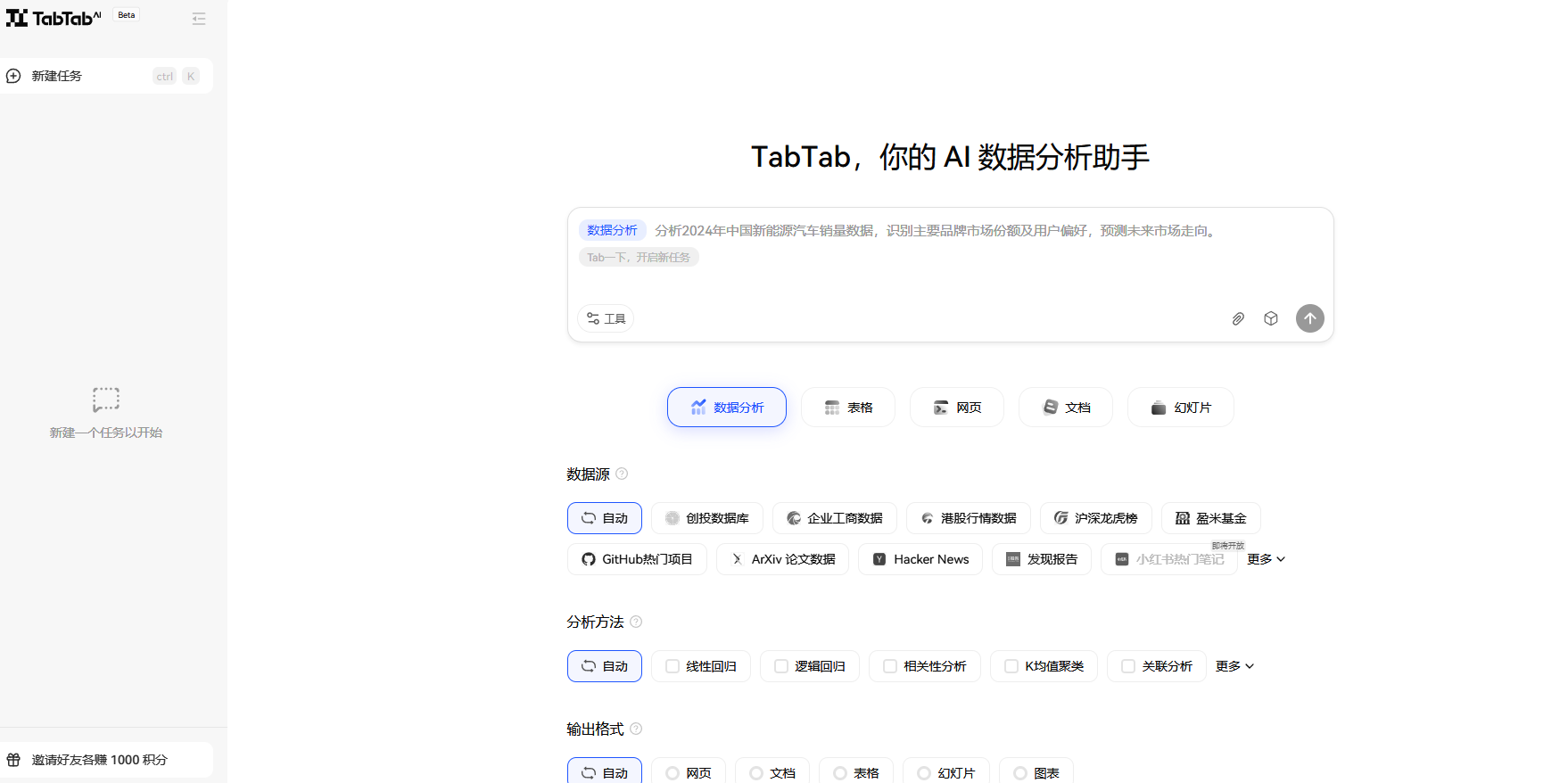Click the analysis method help icon
The width and height of the screenshot is (1568, 783).
[x=636, y=622]
